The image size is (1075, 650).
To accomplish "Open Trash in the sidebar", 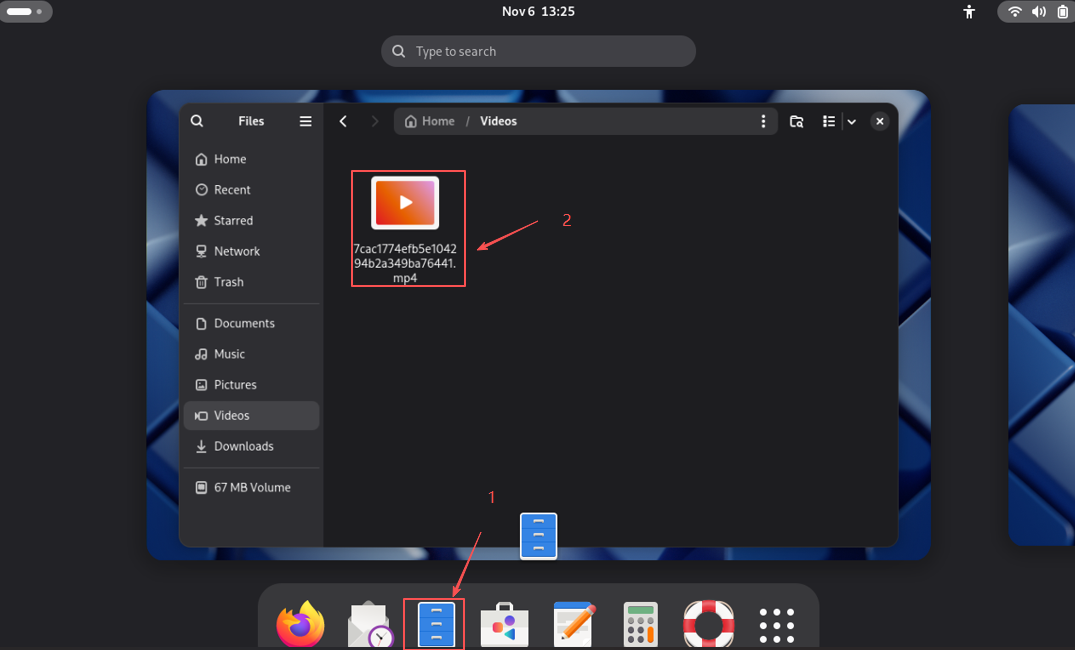I will pyautogui.click(x=228, y=282).
